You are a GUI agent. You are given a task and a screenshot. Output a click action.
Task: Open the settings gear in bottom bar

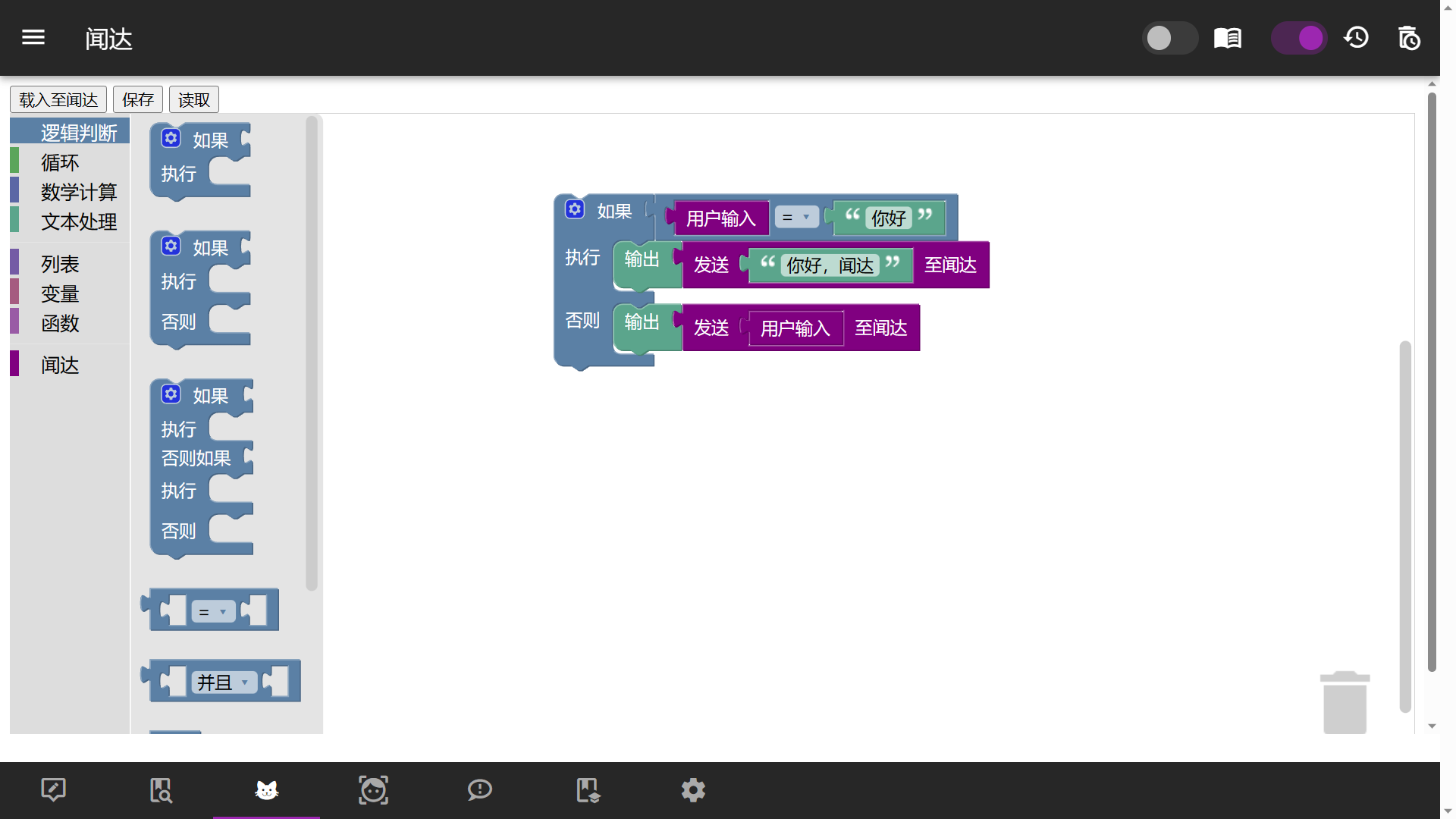693,790
